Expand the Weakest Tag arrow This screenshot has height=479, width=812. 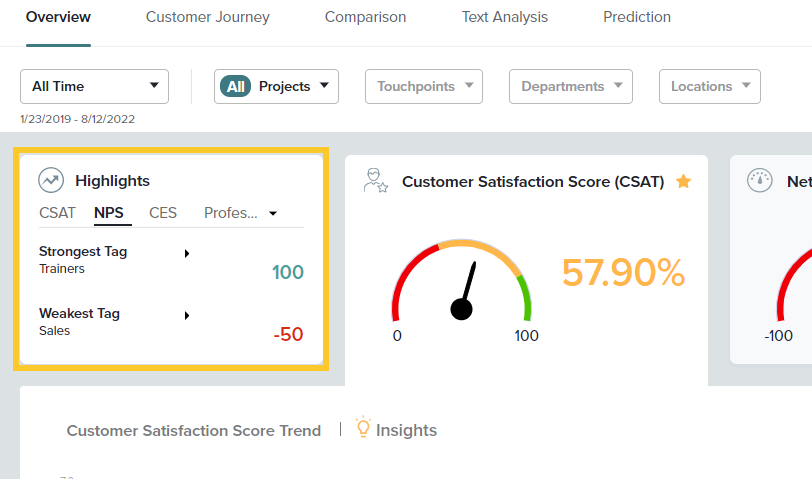pyautogui.click(x=187, y=316)
